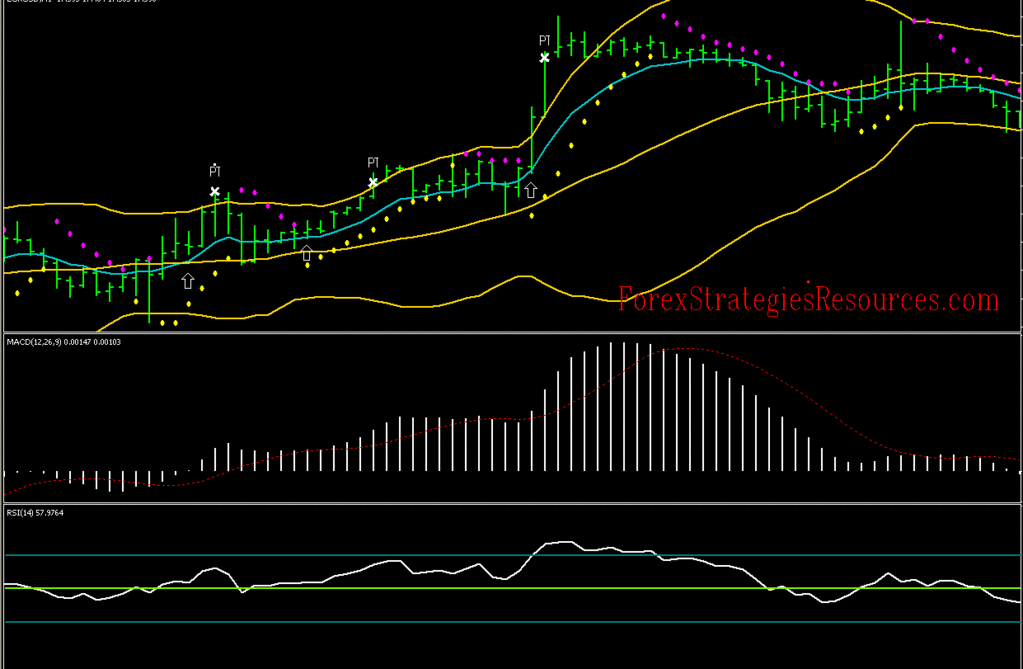
Task: Click the middle white up-arrow buy signal
Action: [307, 253]
